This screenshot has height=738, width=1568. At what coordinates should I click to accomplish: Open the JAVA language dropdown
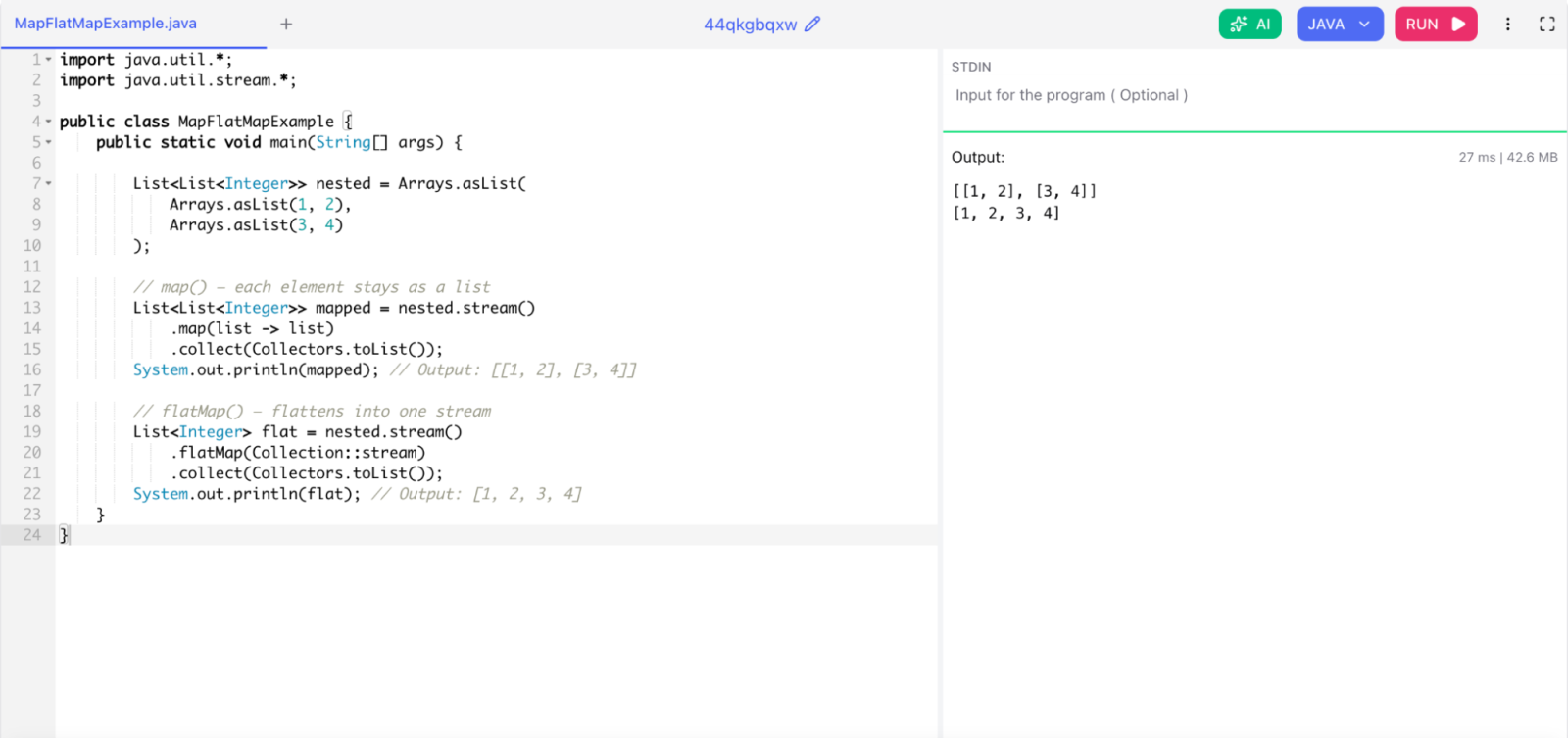click(1340, 24)
